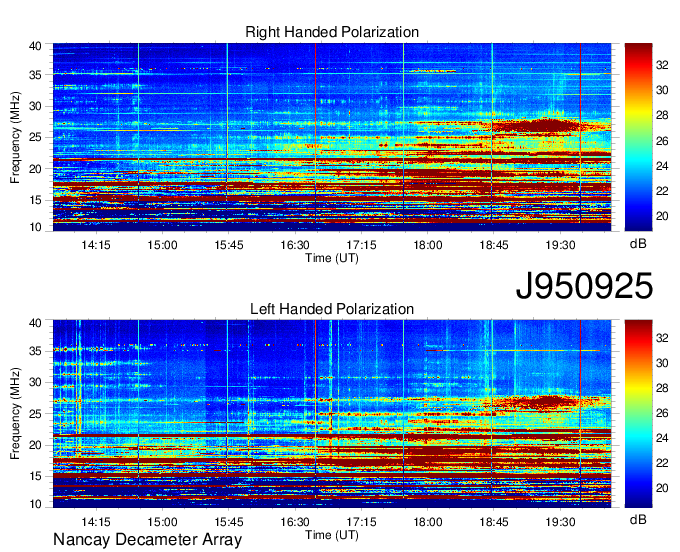Click the "dB" label under Left Handed colorbar

coord(638,520)
